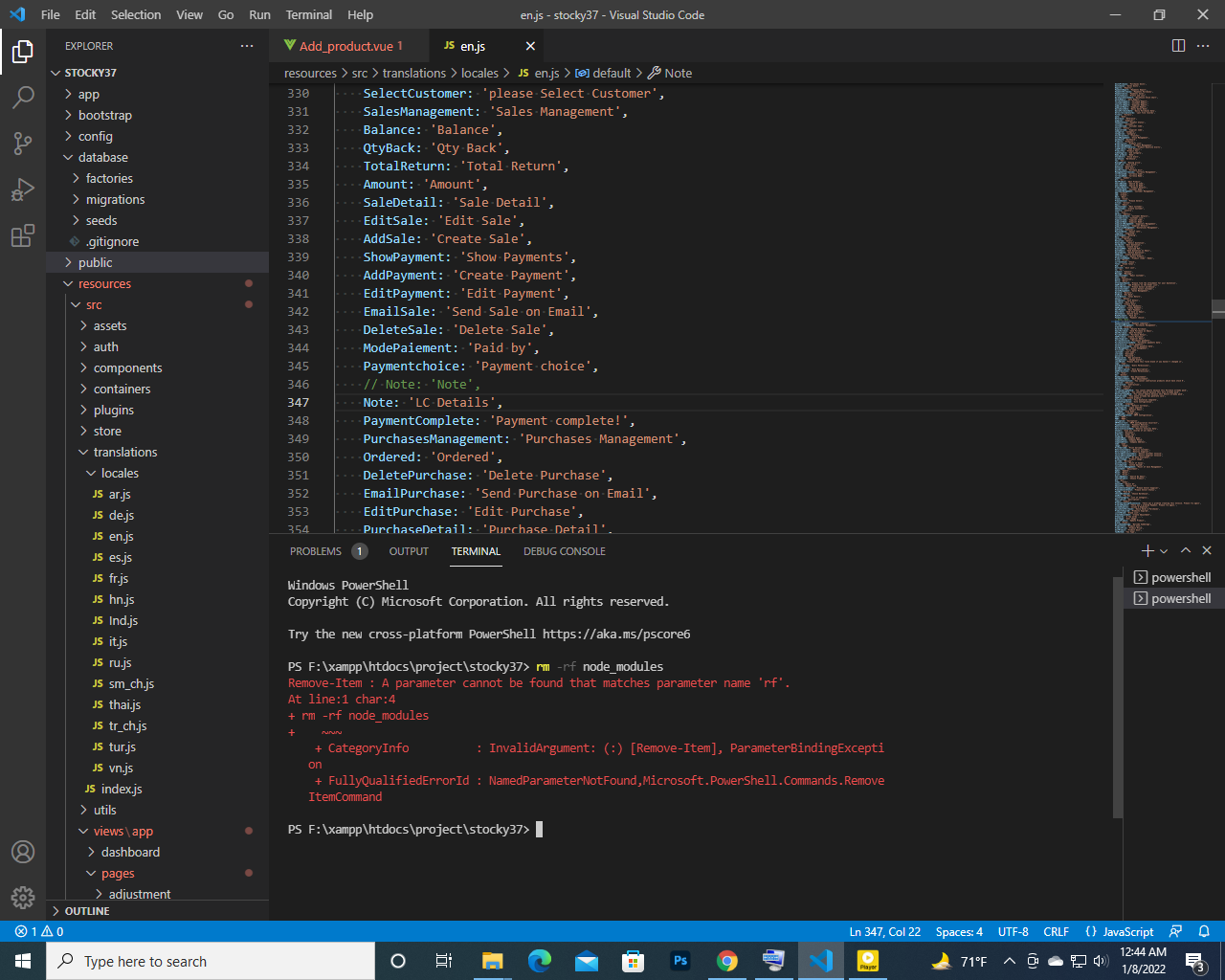Open the Manage gear menu
The image size is (1225, 980).
click(x=23, y=898)
